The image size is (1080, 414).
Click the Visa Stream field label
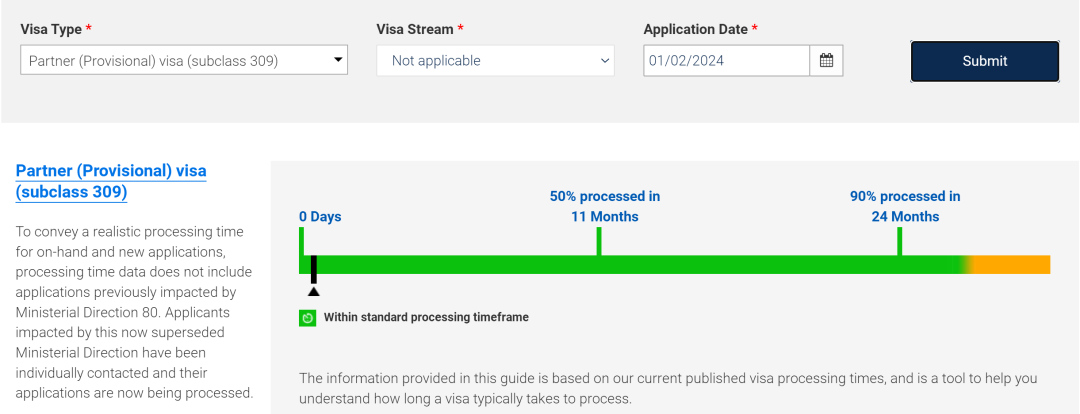click(x=414, y=29)
